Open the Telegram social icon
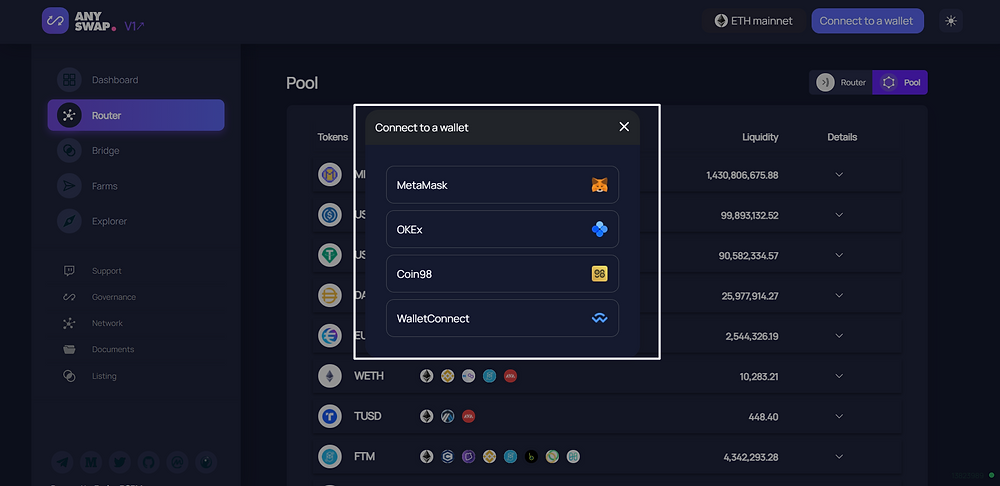1000x486 pixels. pos(62,462)
